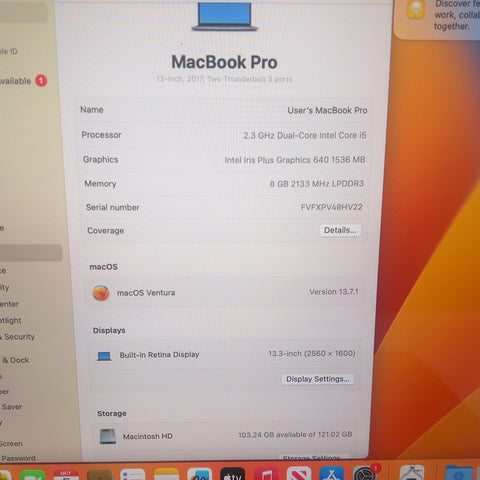480x480 pixels.
Task: Click the lightbulb tip notification icon
Action: click(415, 9)
